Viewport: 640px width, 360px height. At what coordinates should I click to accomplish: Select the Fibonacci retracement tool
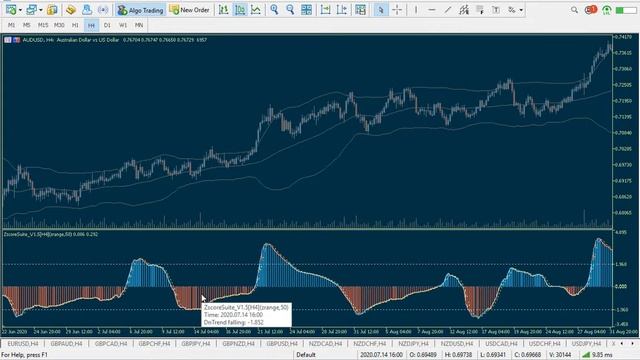[x=480, y=10]
